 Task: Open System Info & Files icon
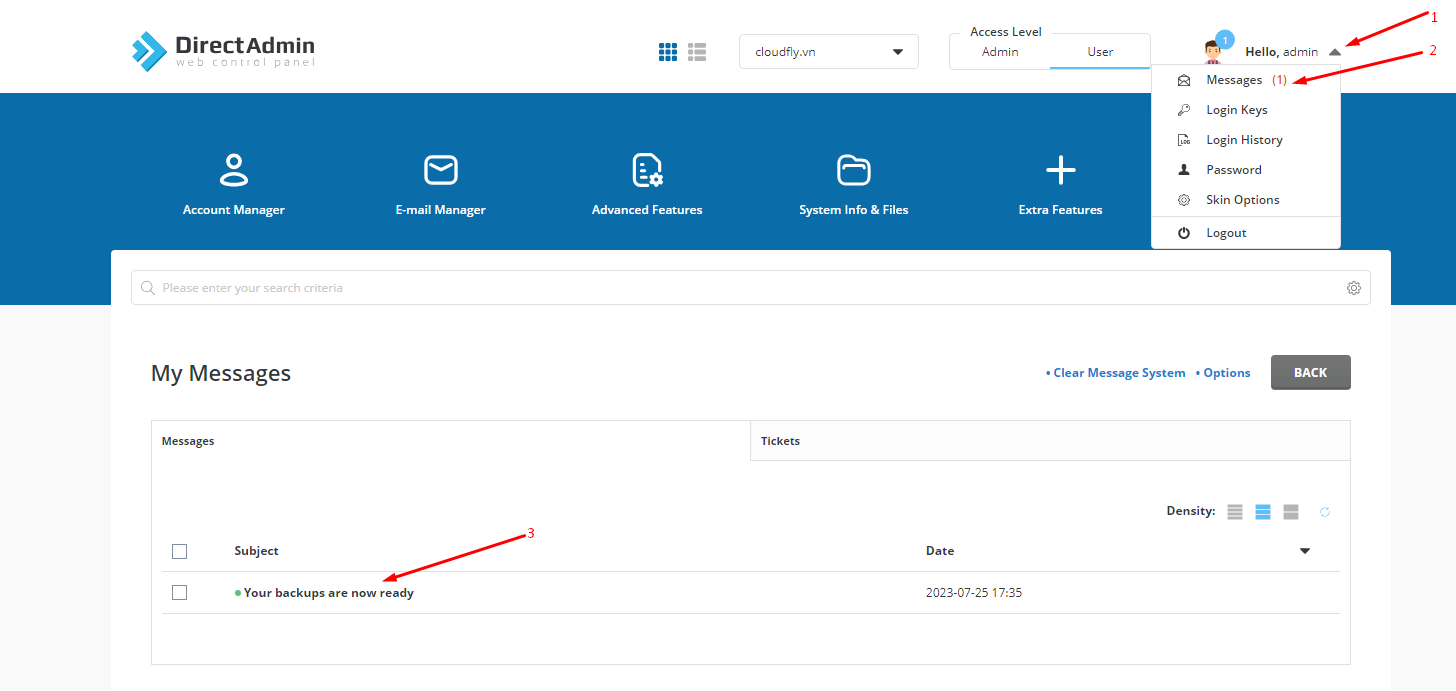point(854,170)
